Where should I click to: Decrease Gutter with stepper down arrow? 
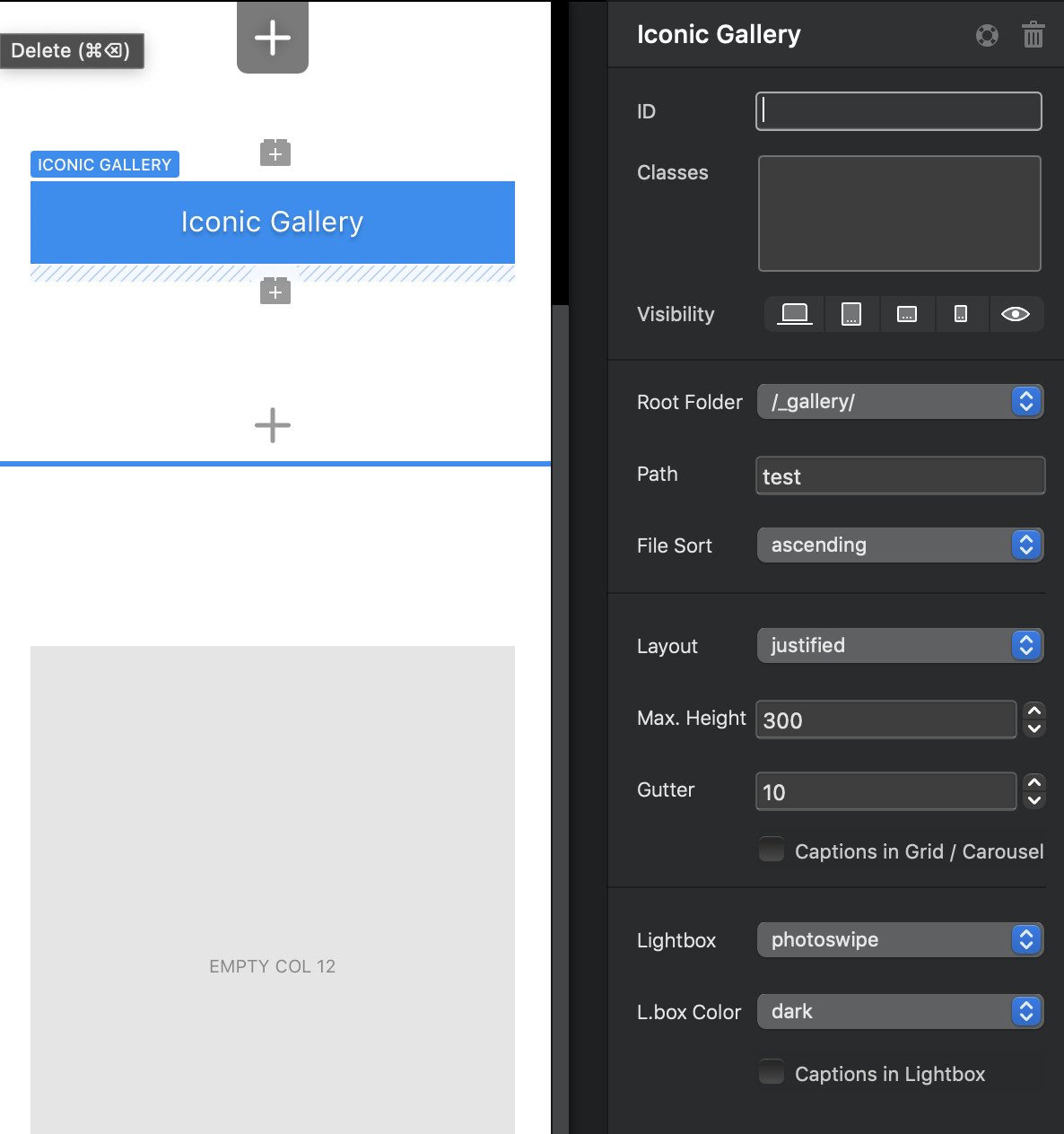(1034, 800)
